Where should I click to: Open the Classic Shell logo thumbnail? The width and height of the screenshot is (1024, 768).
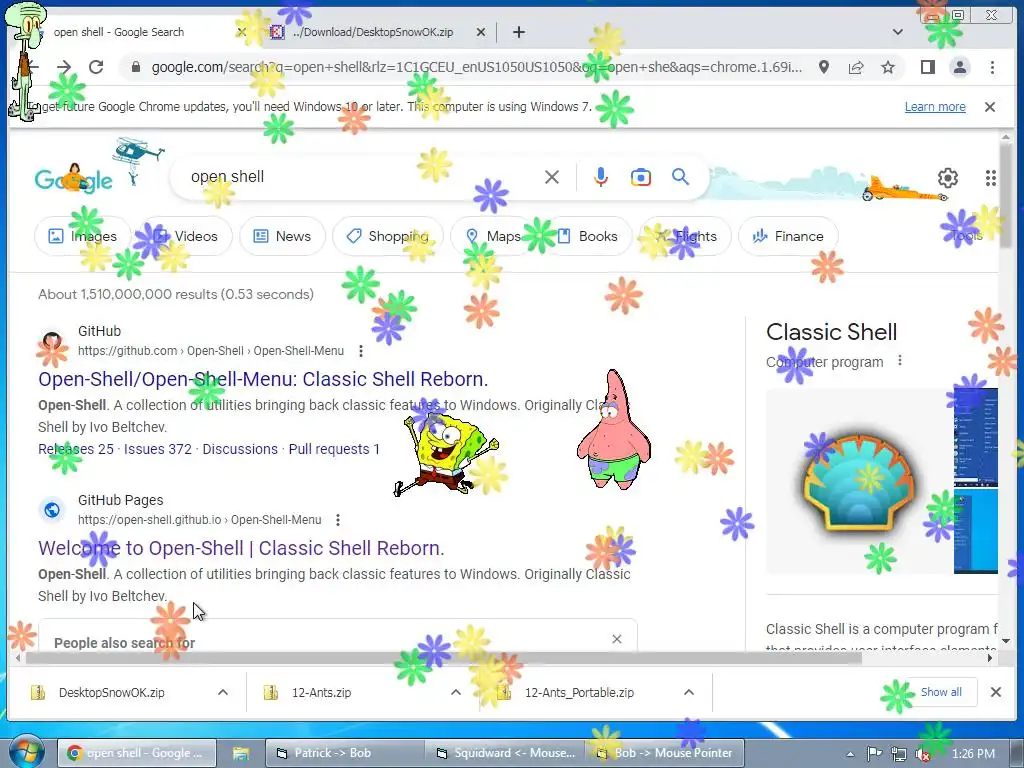tap(857, 483)
